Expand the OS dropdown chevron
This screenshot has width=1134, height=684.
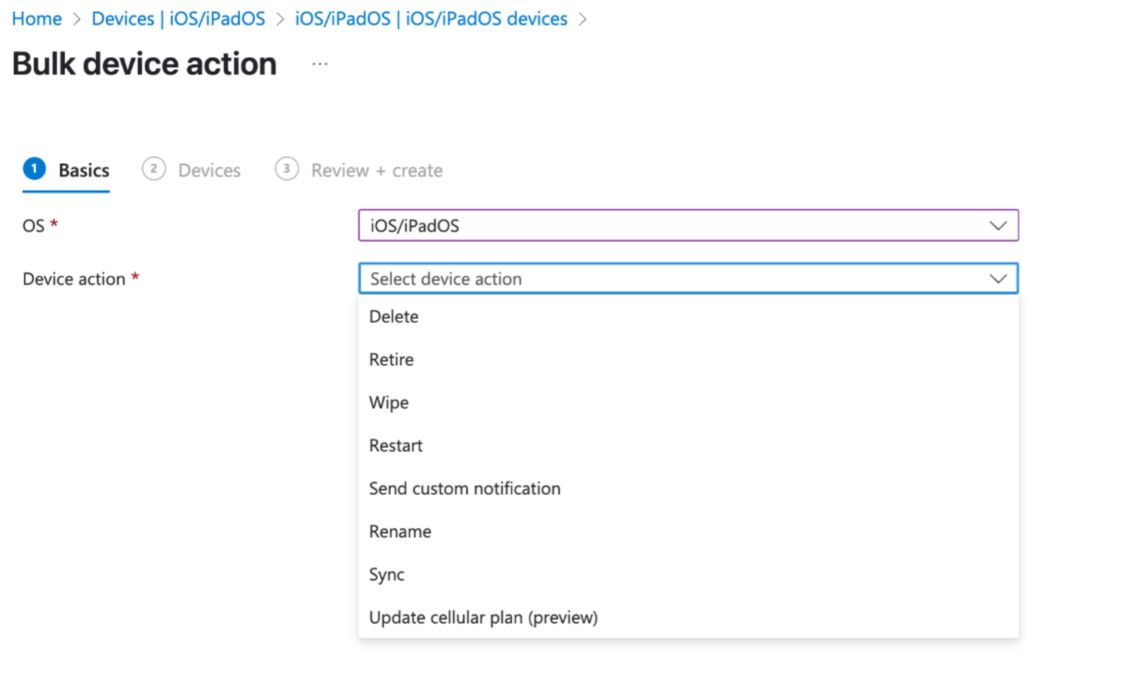coord(997,226)
